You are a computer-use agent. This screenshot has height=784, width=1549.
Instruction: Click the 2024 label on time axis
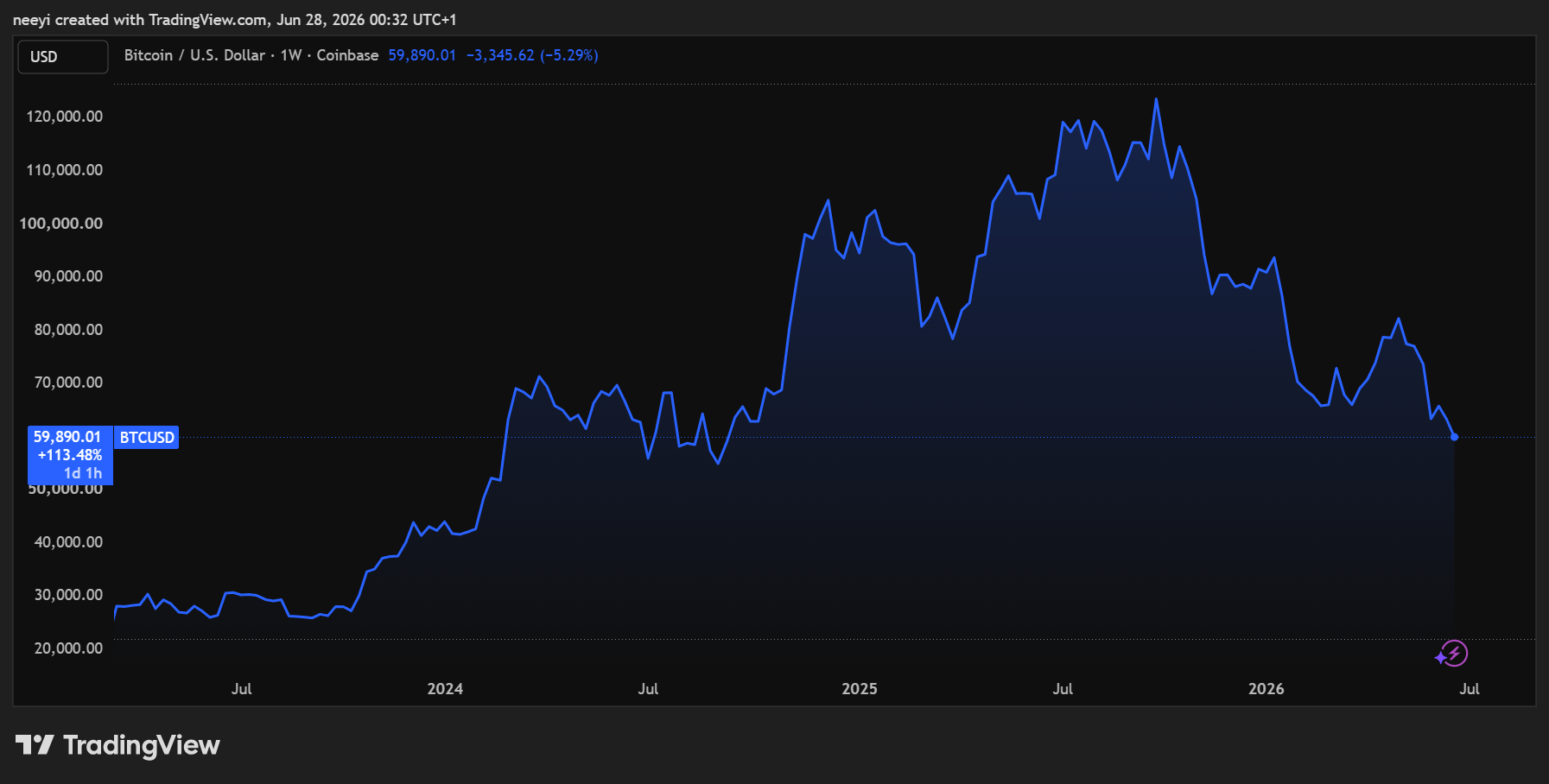445,689
